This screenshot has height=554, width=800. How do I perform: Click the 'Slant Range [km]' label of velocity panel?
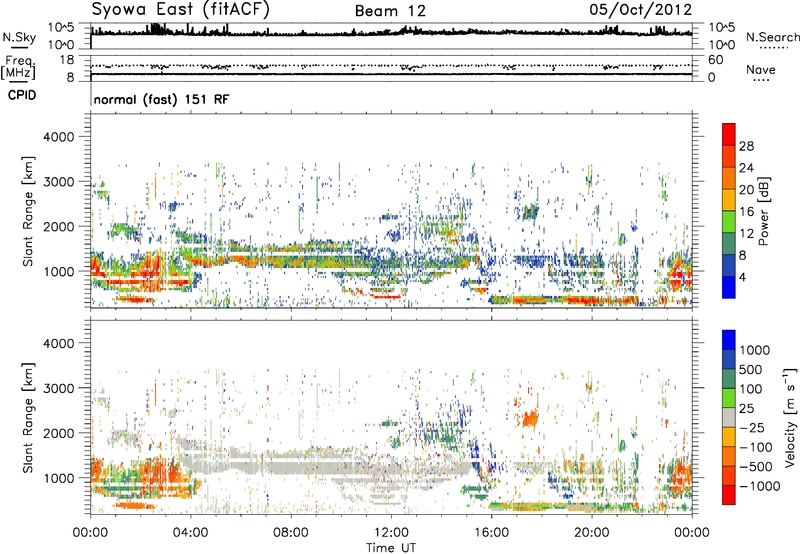(28, 418)
